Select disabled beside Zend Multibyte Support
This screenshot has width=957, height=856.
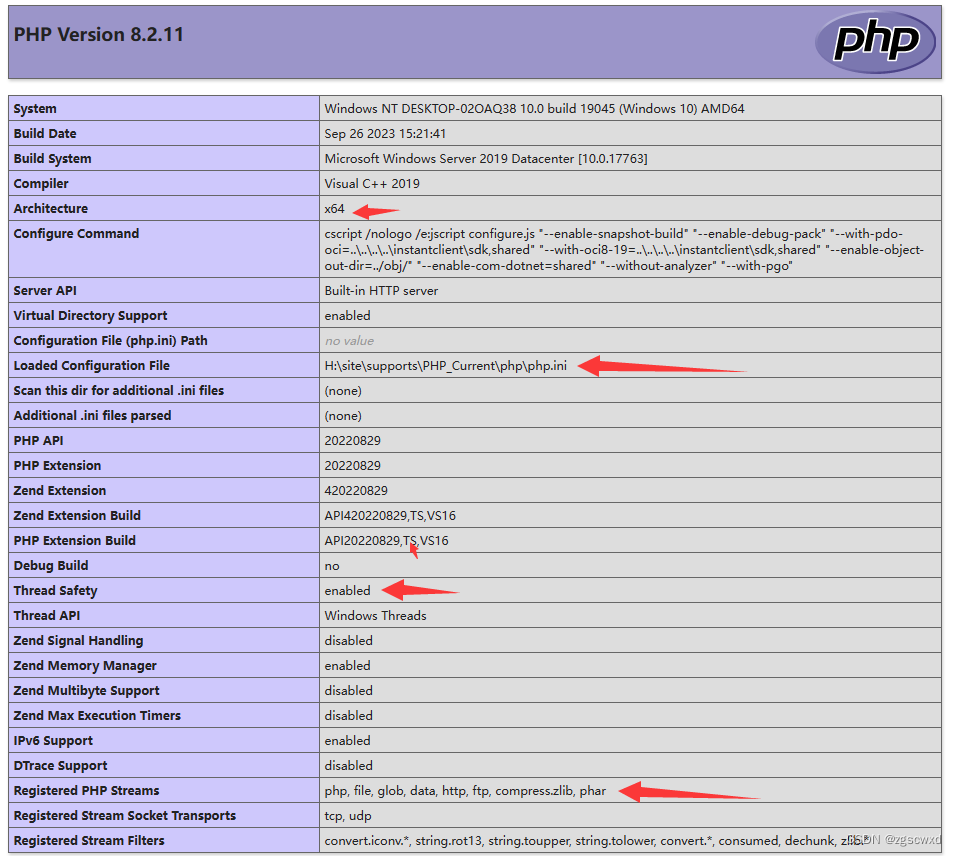click(348, 691)
